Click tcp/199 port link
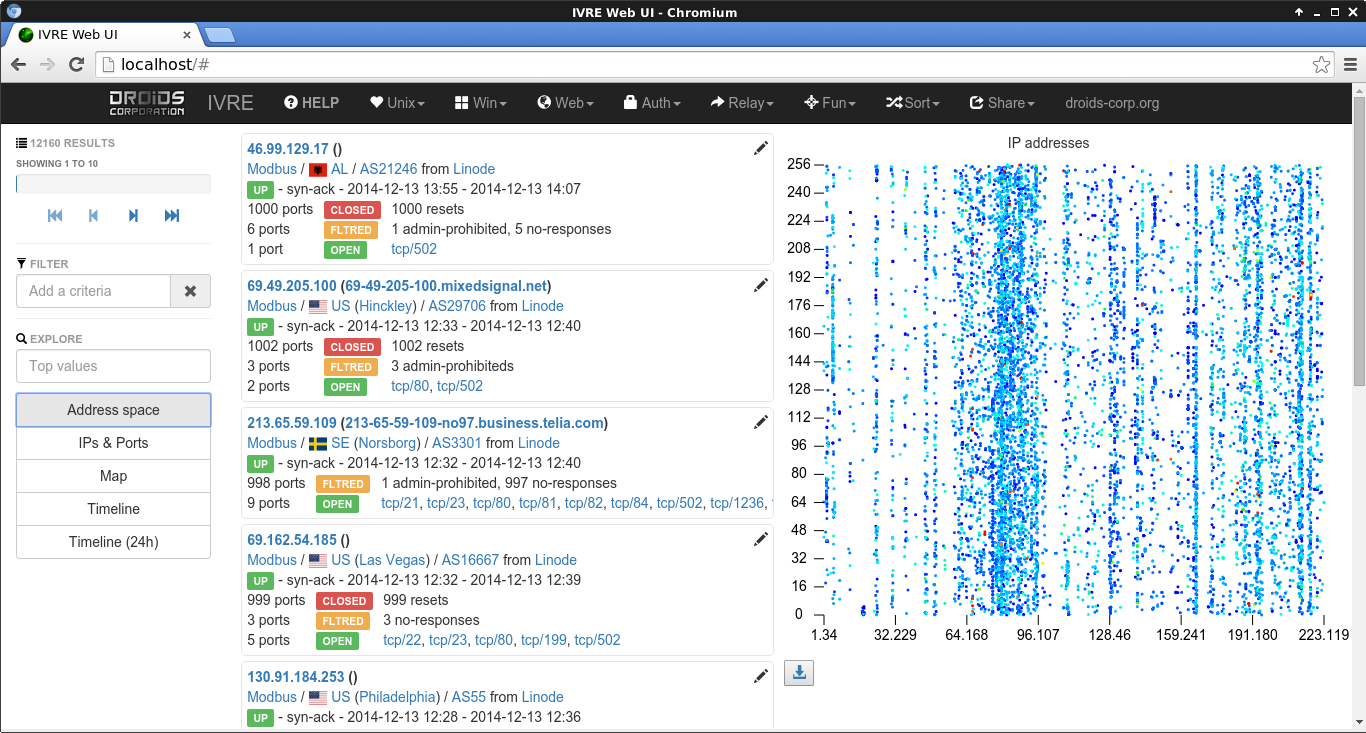1366x733 pixels. pos(544,640)
